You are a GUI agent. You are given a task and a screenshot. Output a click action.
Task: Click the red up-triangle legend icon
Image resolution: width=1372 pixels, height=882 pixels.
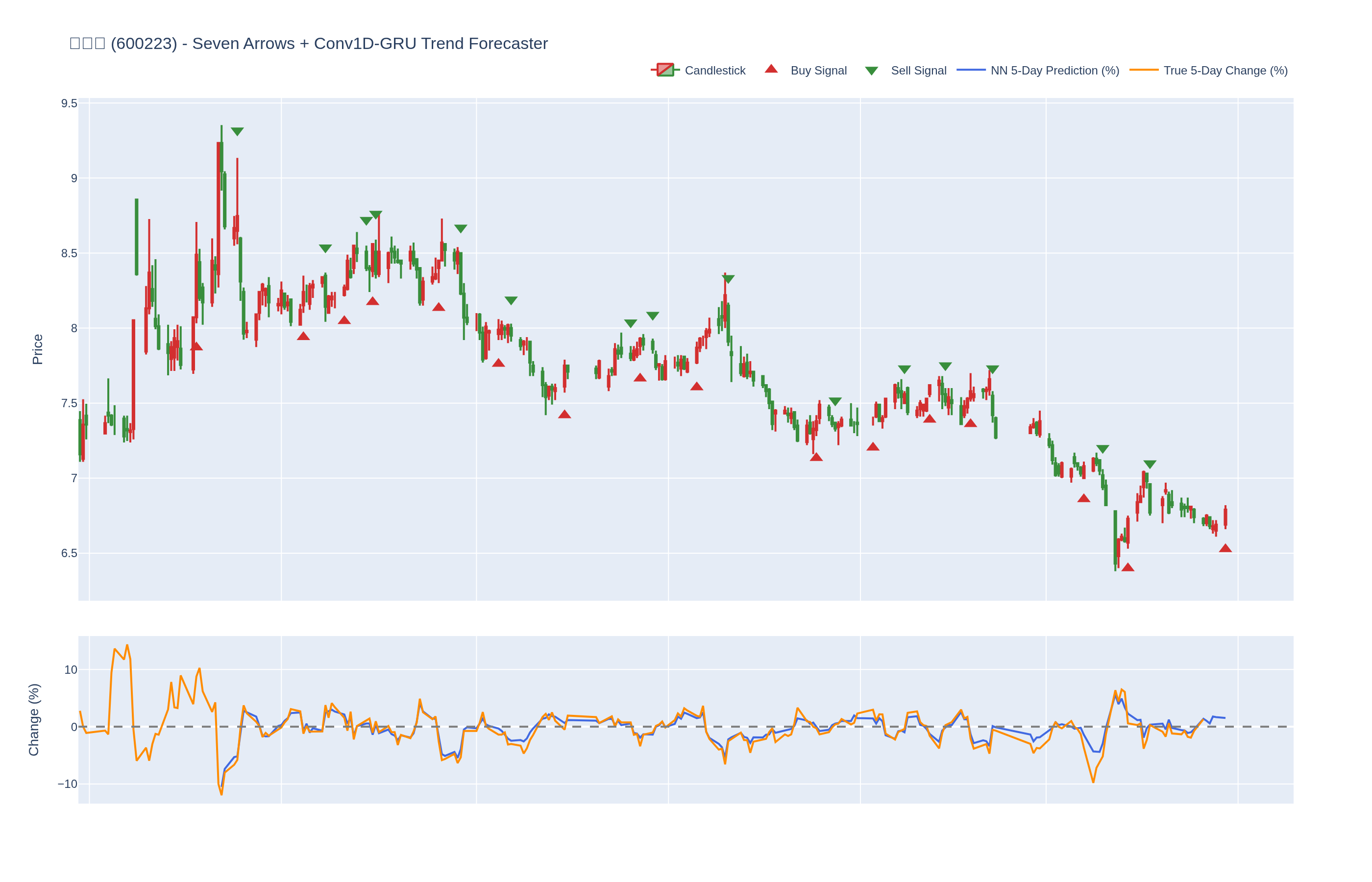(x=771, y=69)
